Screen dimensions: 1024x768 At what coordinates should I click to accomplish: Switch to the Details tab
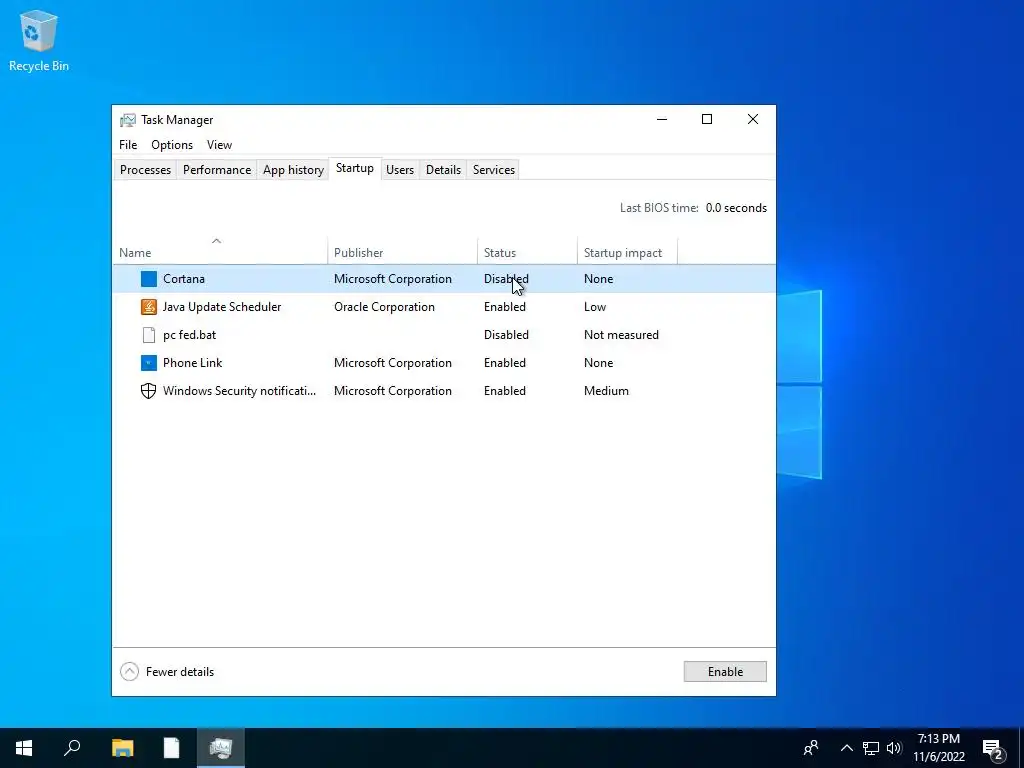(443, 170)
